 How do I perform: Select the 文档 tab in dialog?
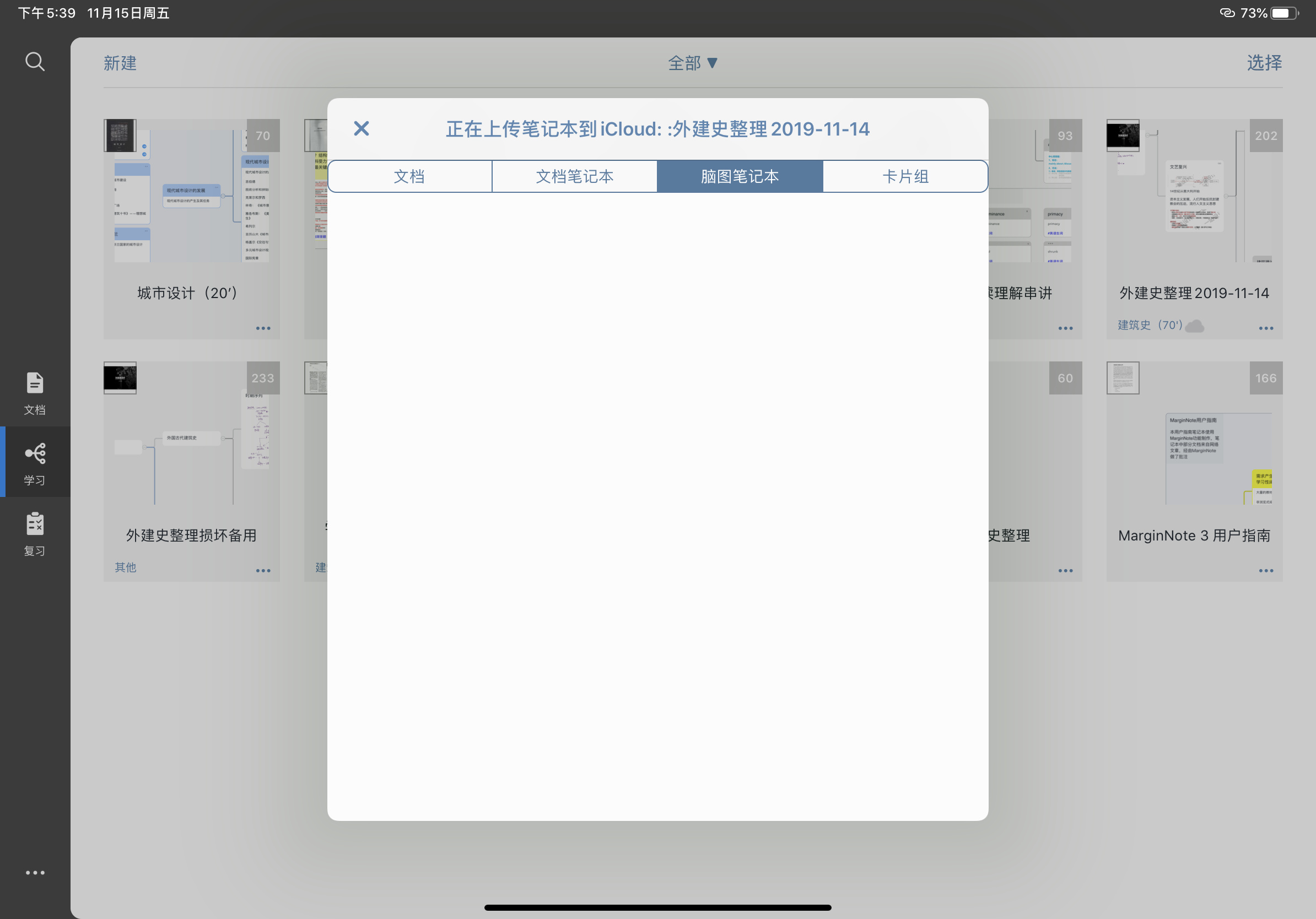point(409,176)
